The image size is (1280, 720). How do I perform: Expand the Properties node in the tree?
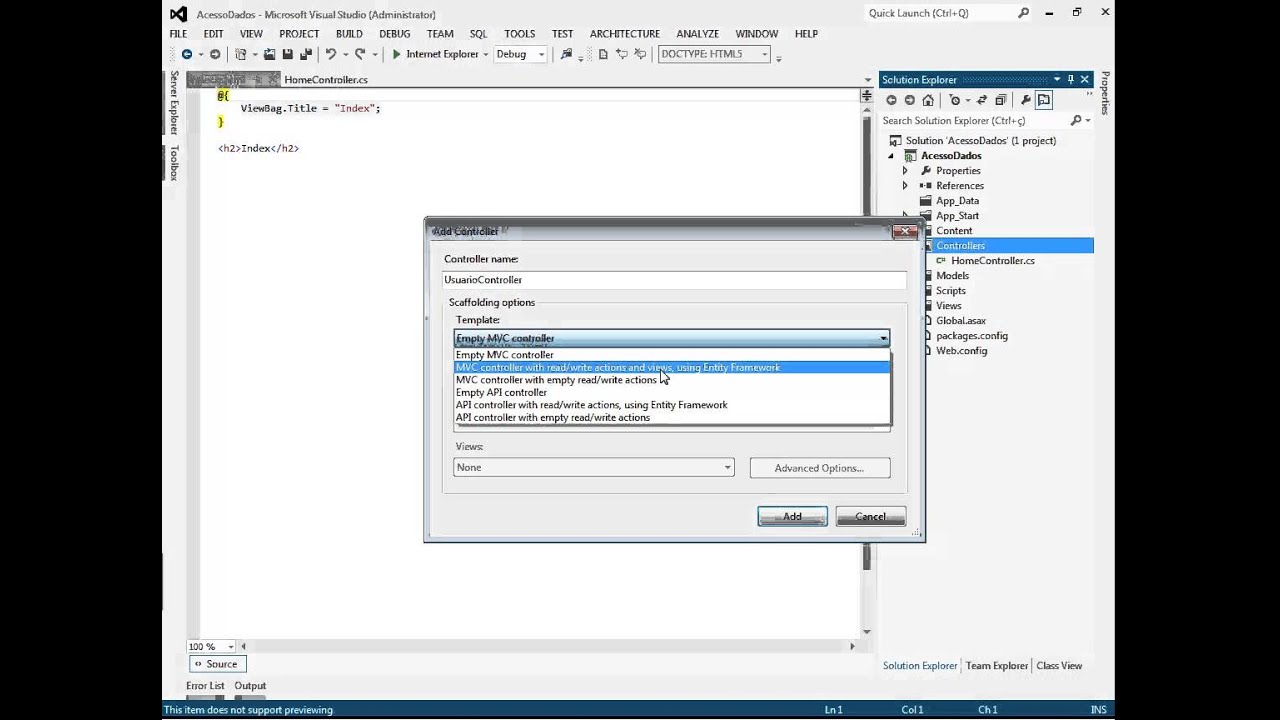pos(905,171)
